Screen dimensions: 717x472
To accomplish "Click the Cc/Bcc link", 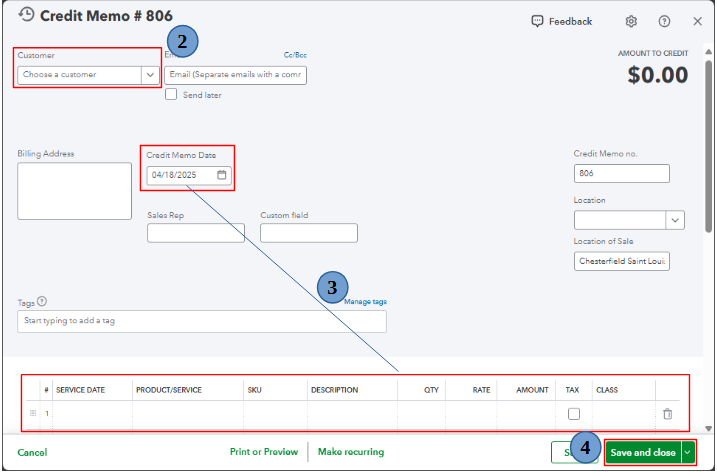I will pos(295,55).
